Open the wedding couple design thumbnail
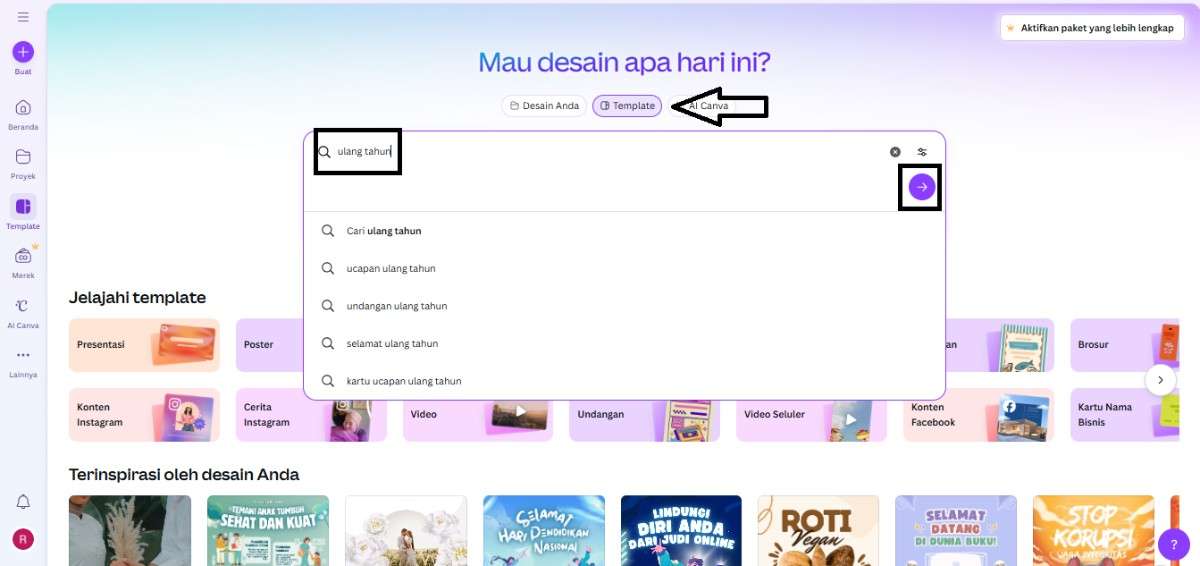Image resolution: width=1200 pixels, height=566 pixels. [x=406, y=530]
